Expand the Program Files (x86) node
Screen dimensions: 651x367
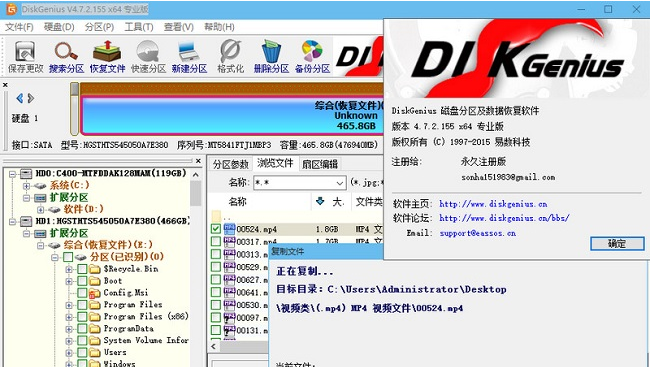click(69, 317)
